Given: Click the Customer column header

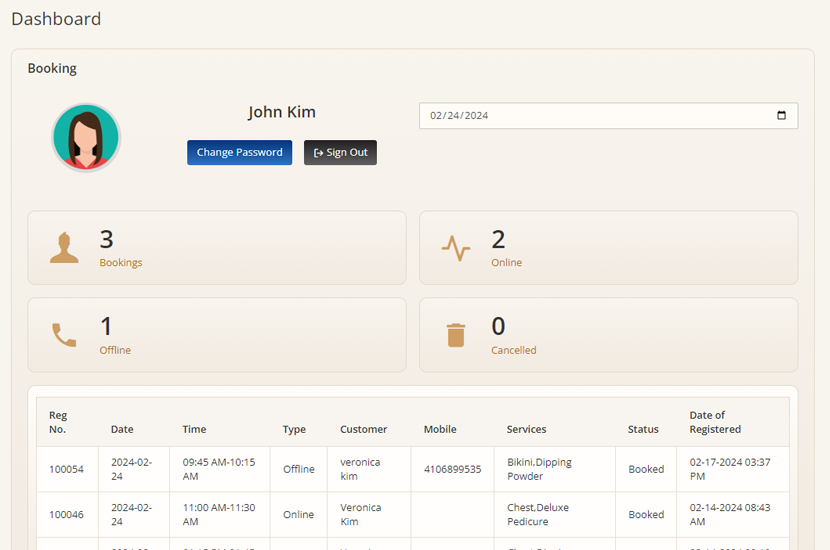Looking at the screenshot, I should tap(363, 429).
